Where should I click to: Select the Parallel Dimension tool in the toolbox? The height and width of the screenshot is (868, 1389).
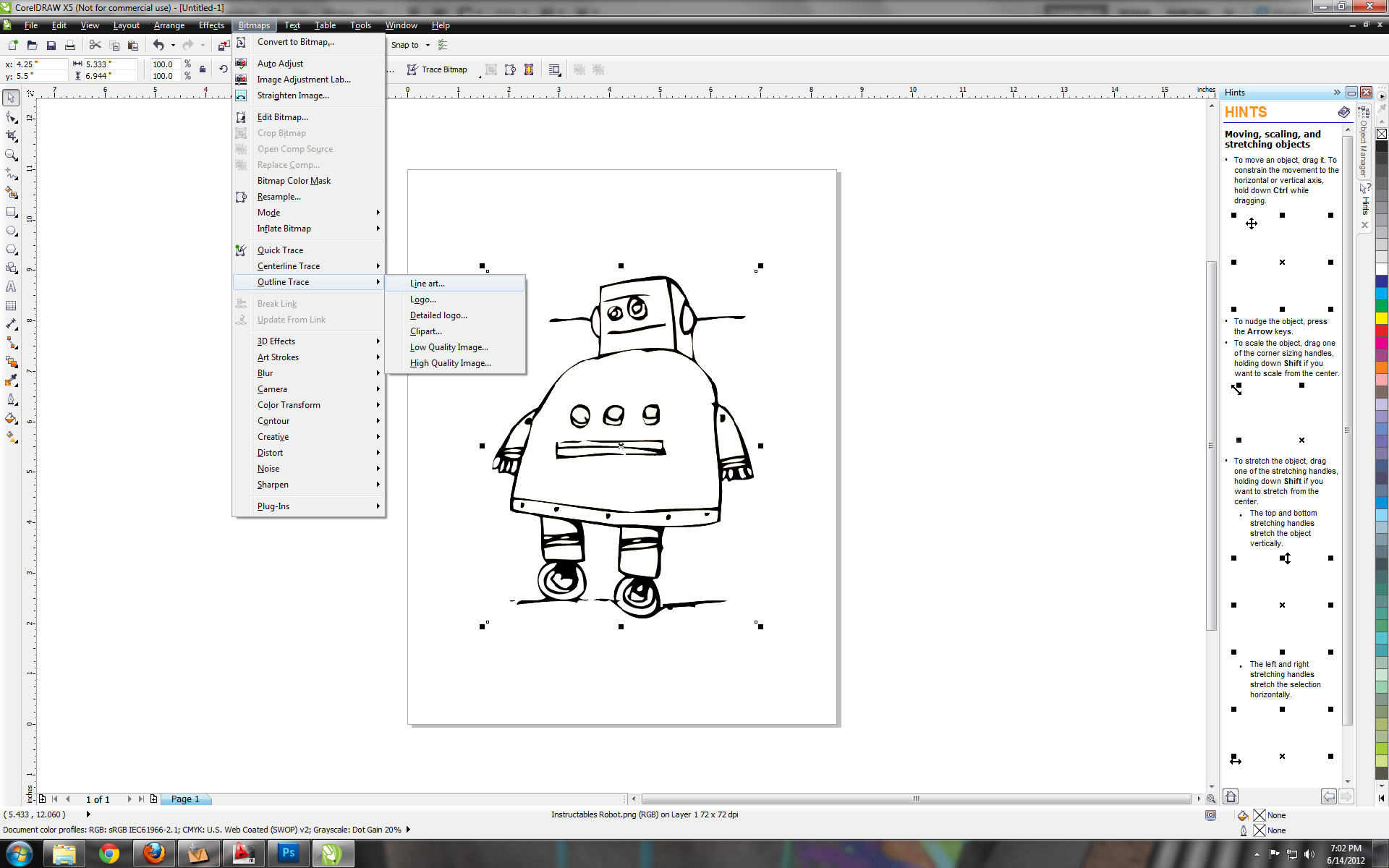point(11,324)
